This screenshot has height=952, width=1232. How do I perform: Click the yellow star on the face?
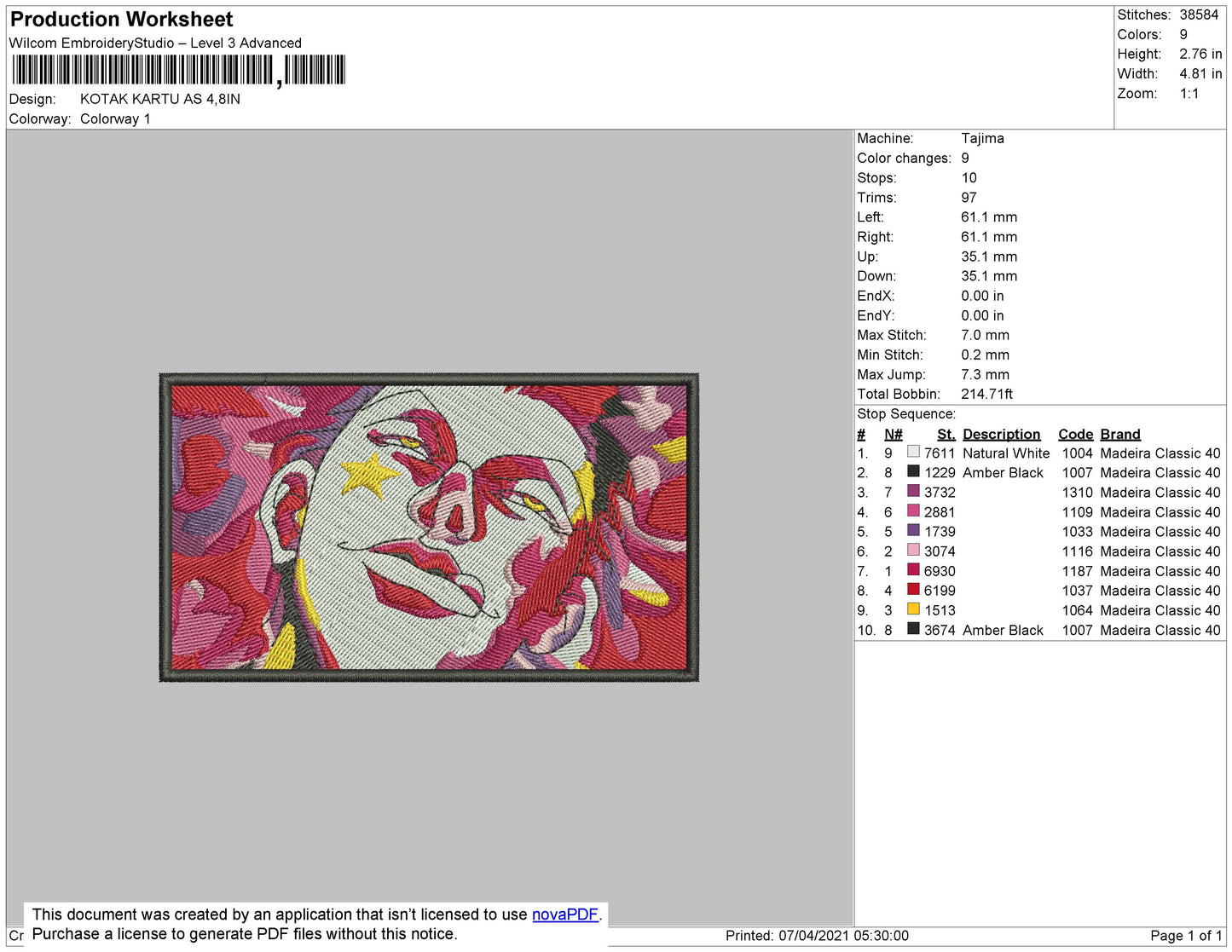(x=369, y=476)
